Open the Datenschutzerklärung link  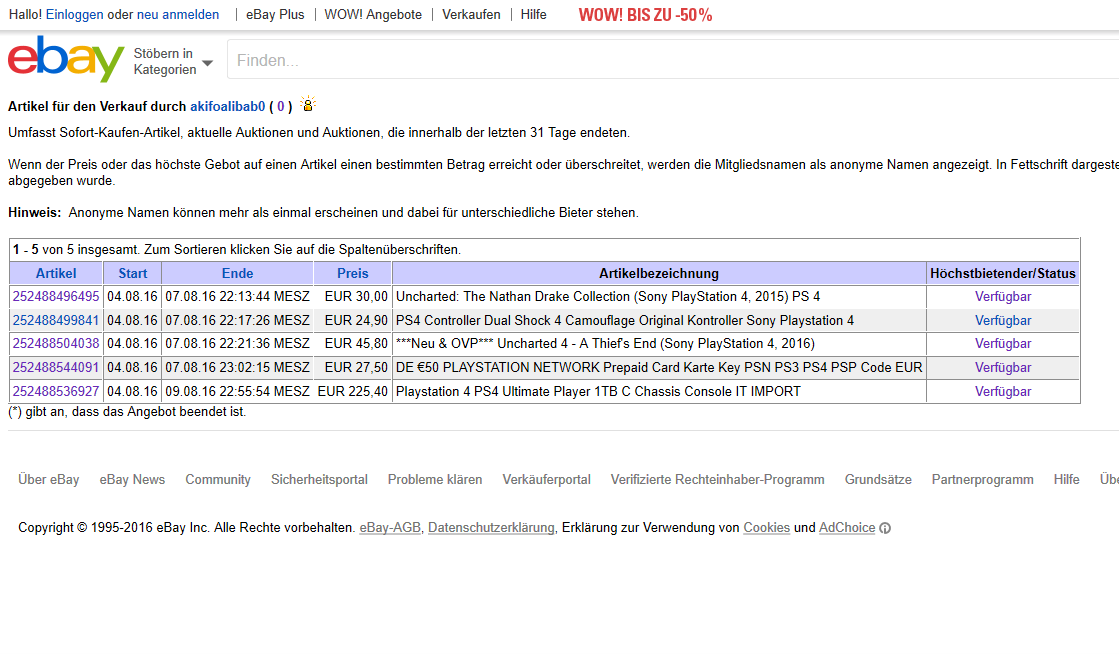[x=491, y=528]
